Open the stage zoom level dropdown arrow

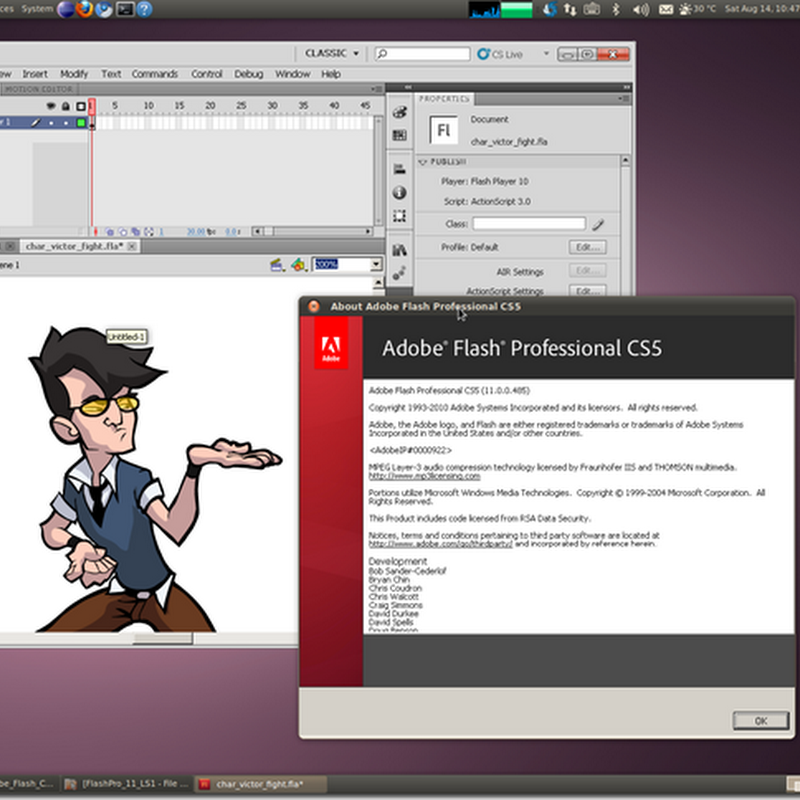point(376,264)
